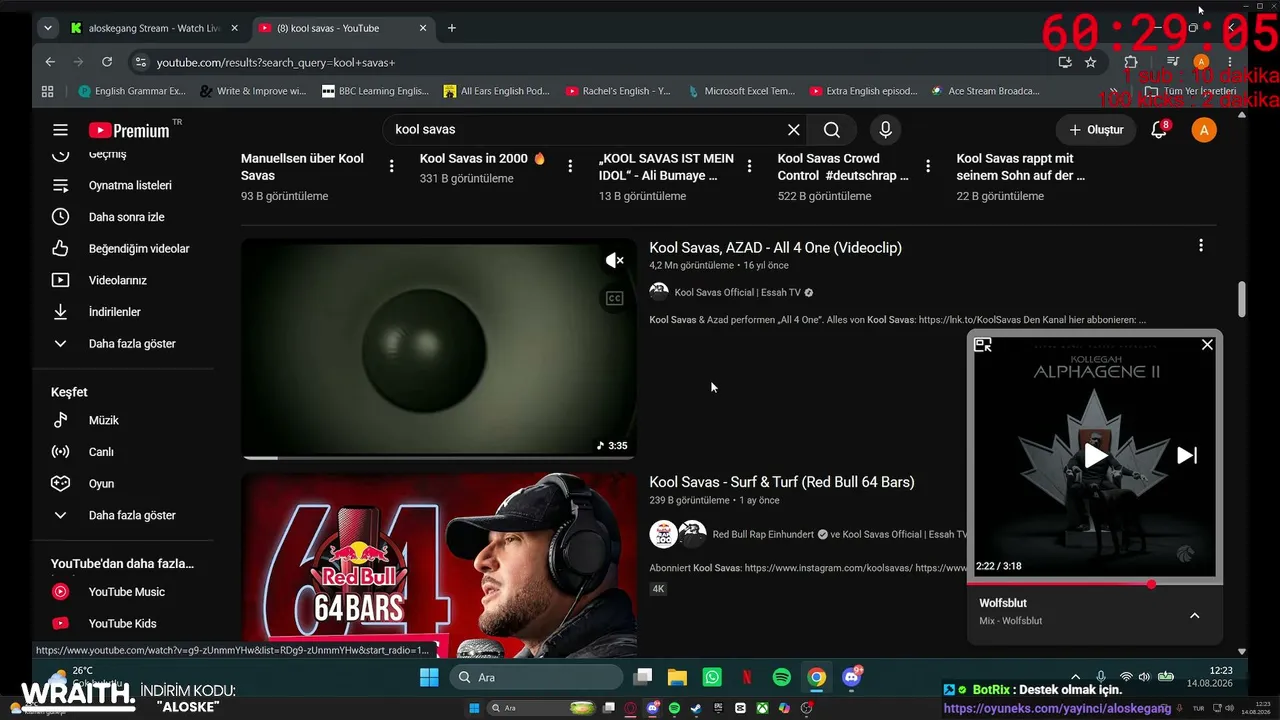Screen dimensions: 1280x720
Task: Click the magnifier search button
Action: [x=832, y=130]
